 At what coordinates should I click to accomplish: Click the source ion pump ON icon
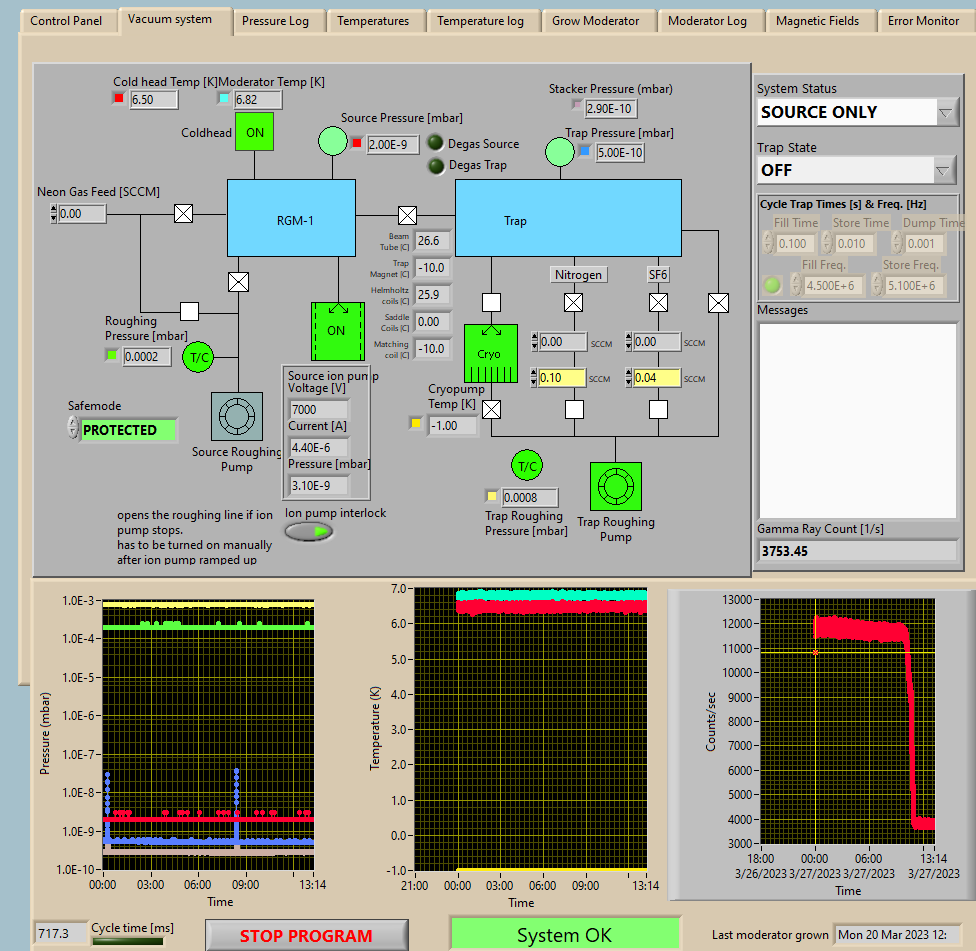pos(336,331)
